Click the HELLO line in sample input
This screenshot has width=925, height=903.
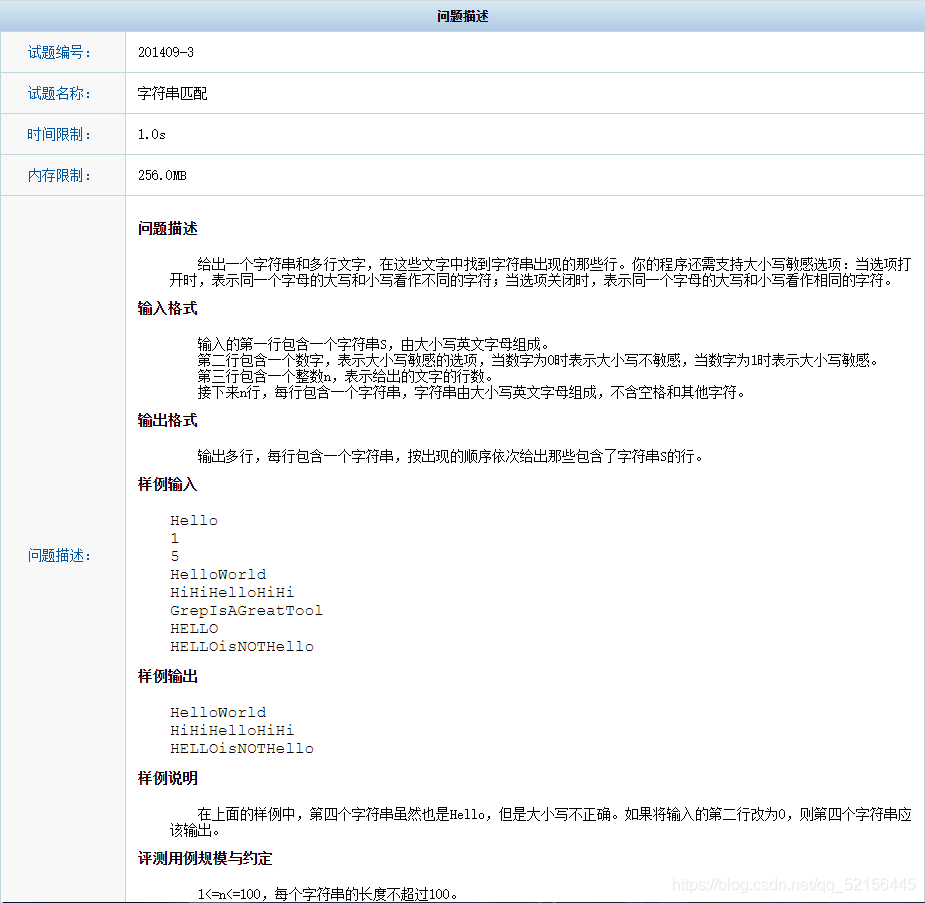[194, 629]
